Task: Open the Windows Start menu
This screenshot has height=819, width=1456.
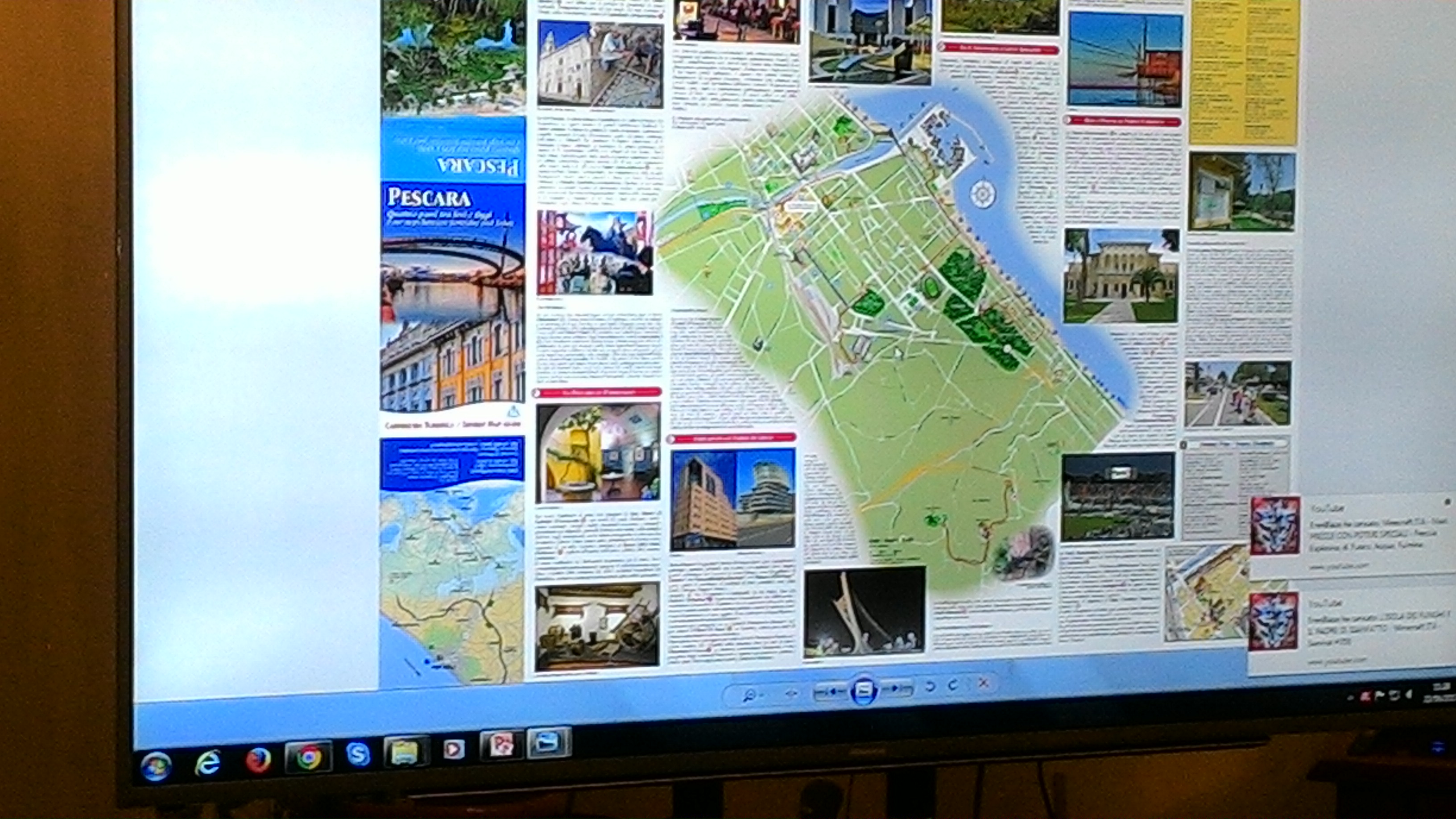Action: click(x=156, y=766)
